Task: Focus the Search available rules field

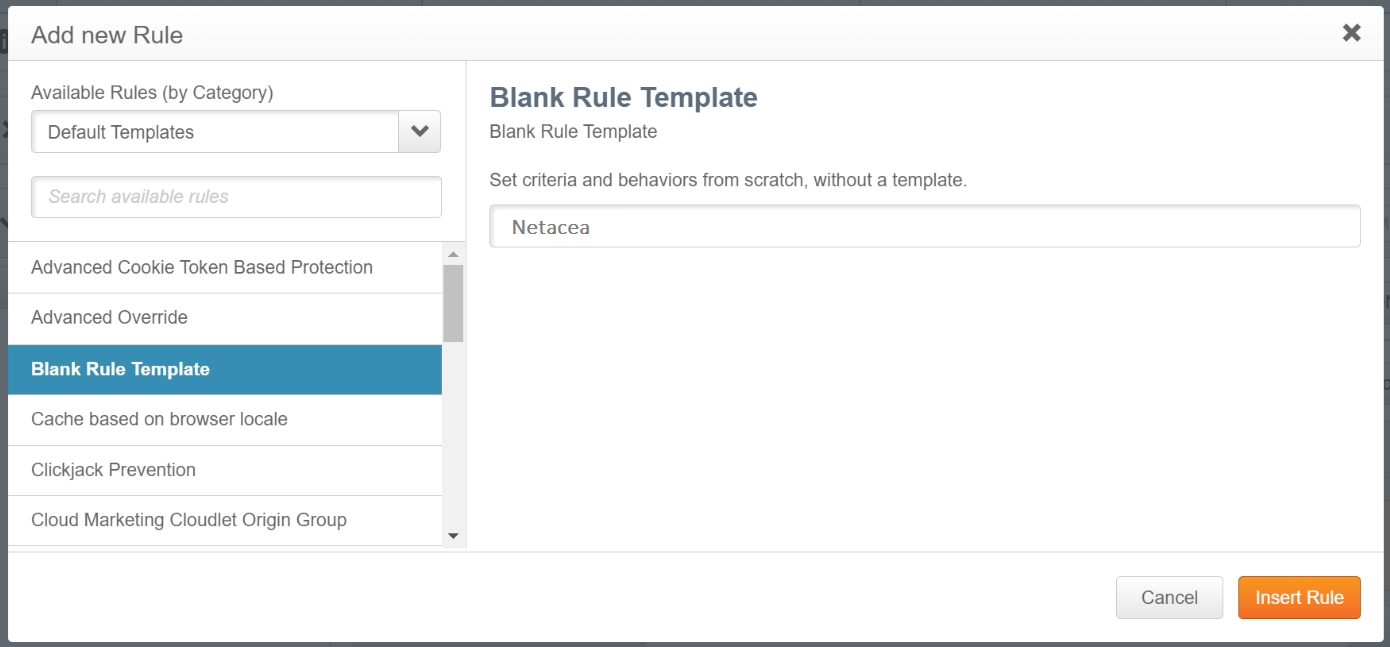Action: (236, 197)
